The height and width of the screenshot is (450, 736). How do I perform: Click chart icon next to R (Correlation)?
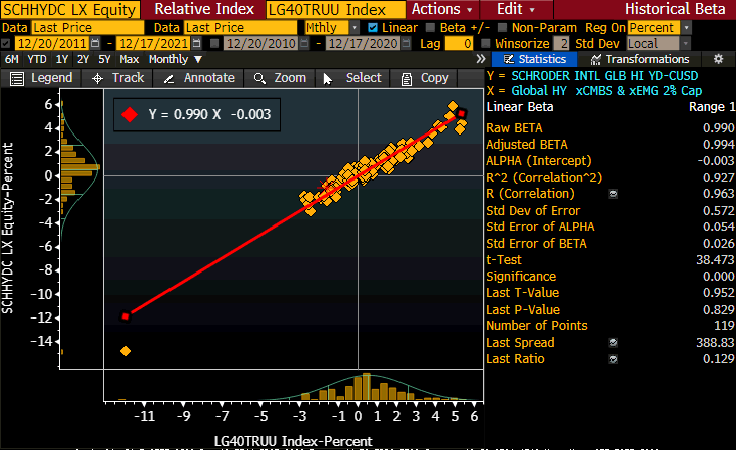[613, 193]
